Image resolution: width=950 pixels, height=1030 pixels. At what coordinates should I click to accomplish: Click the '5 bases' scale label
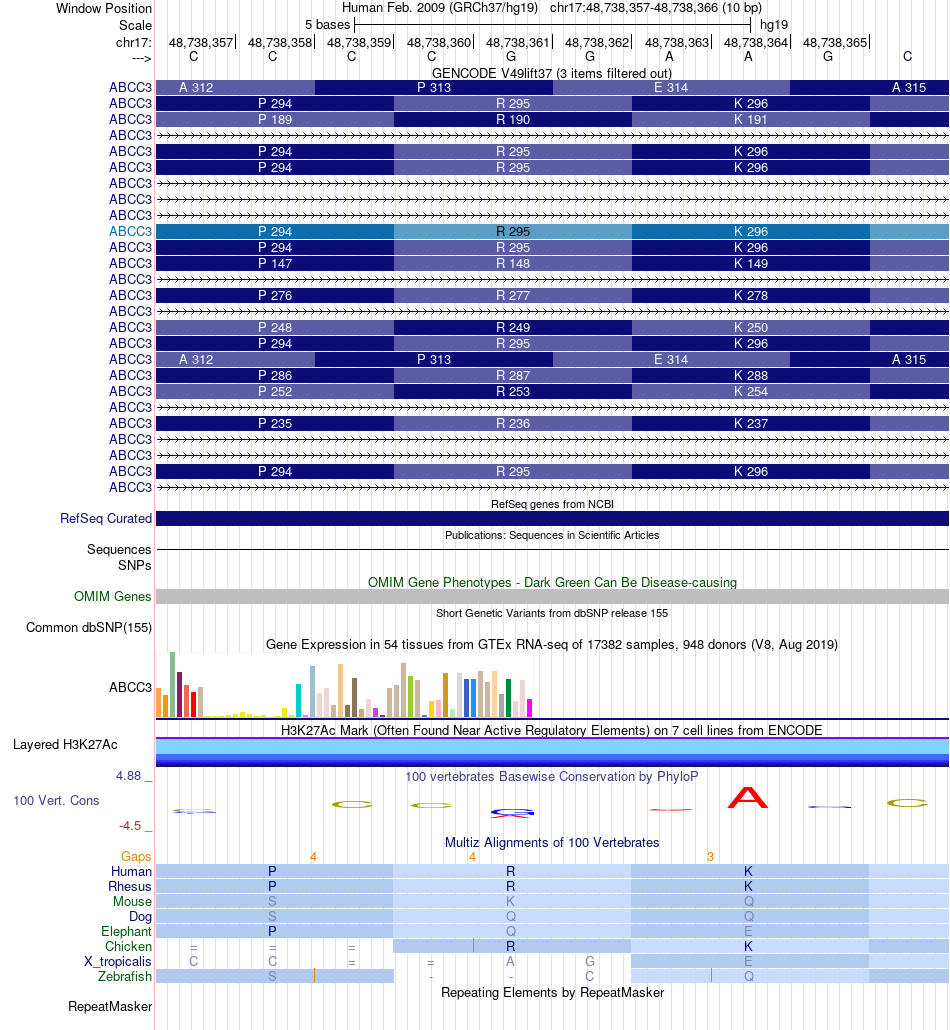coord(327,25)
